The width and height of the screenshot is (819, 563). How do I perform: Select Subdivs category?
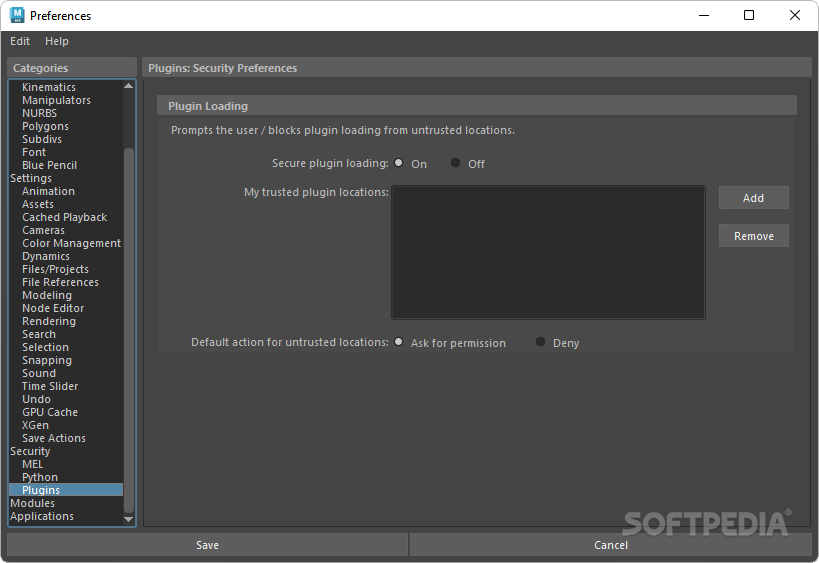tap(42, 139)
